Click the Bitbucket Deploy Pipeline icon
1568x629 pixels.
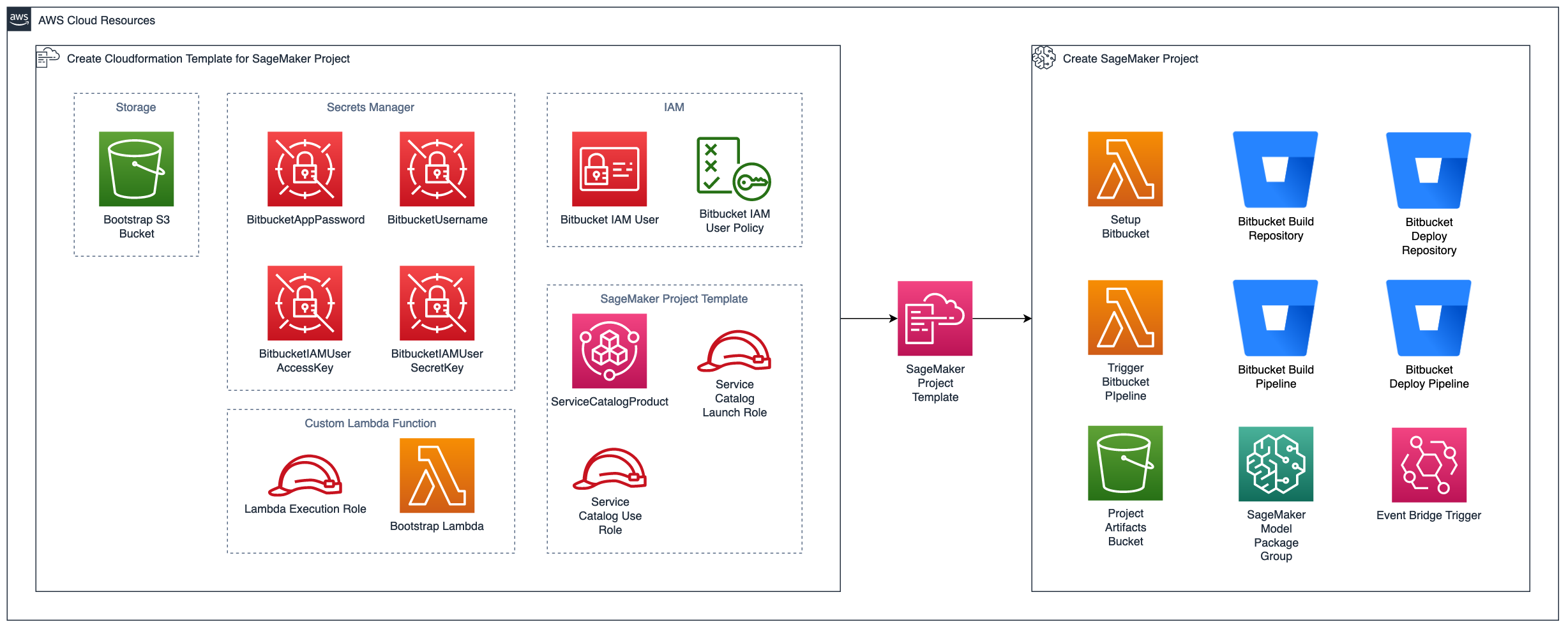(1429, 318)
